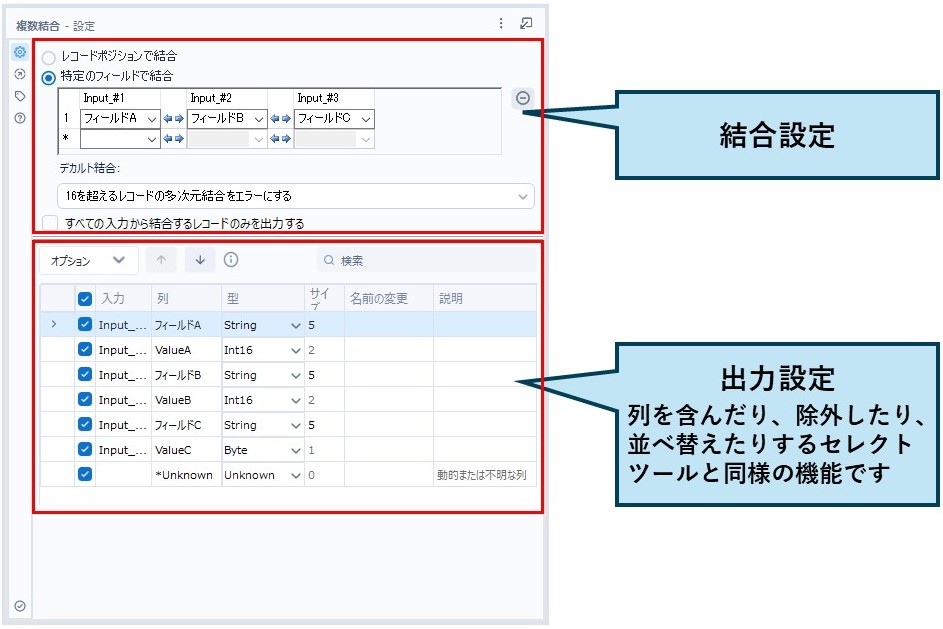Open the annotation tag icon in sidebar

pos(20,96)
